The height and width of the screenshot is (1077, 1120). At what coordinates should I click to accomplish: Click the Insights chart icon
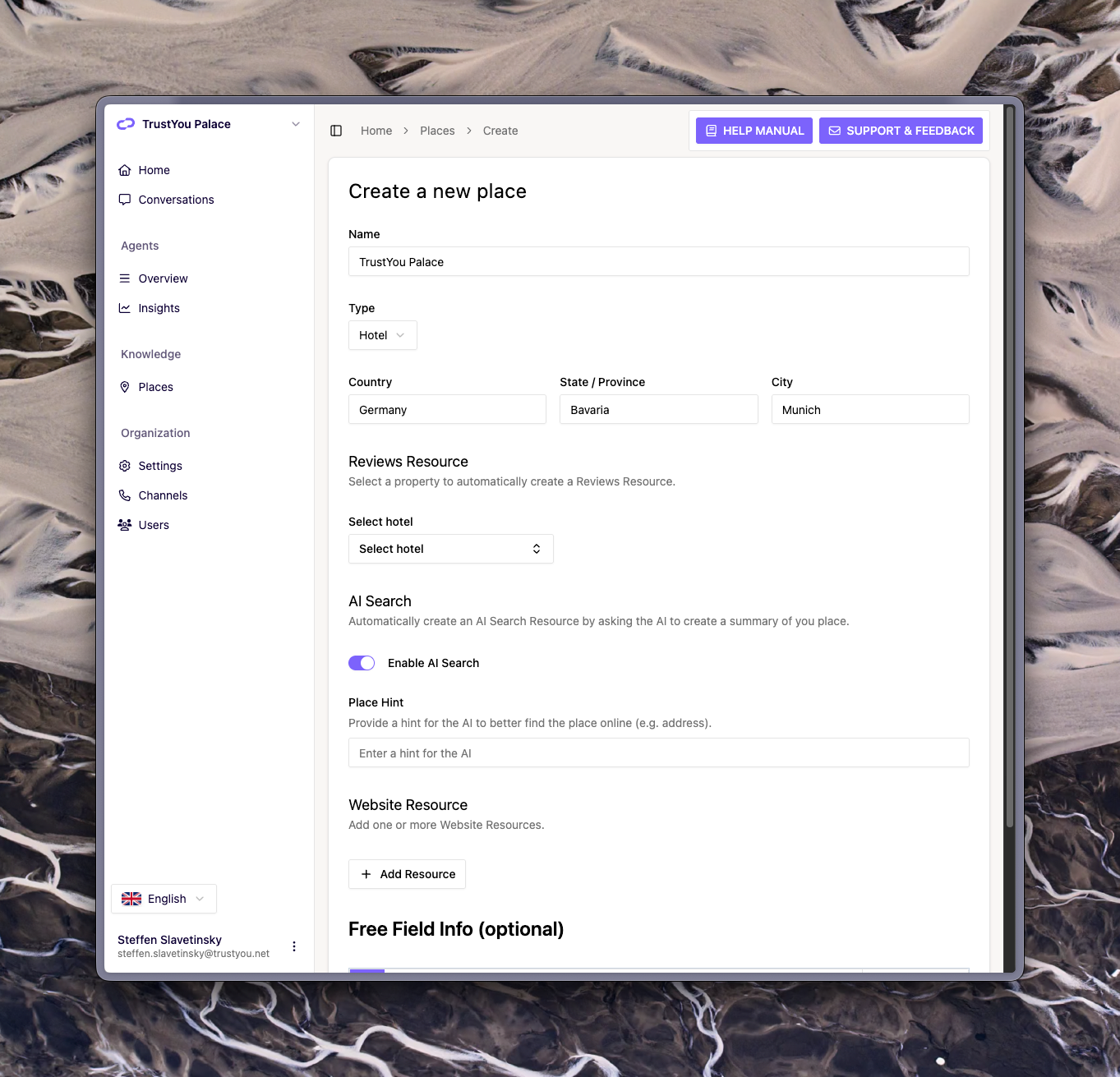pos(125,308)
